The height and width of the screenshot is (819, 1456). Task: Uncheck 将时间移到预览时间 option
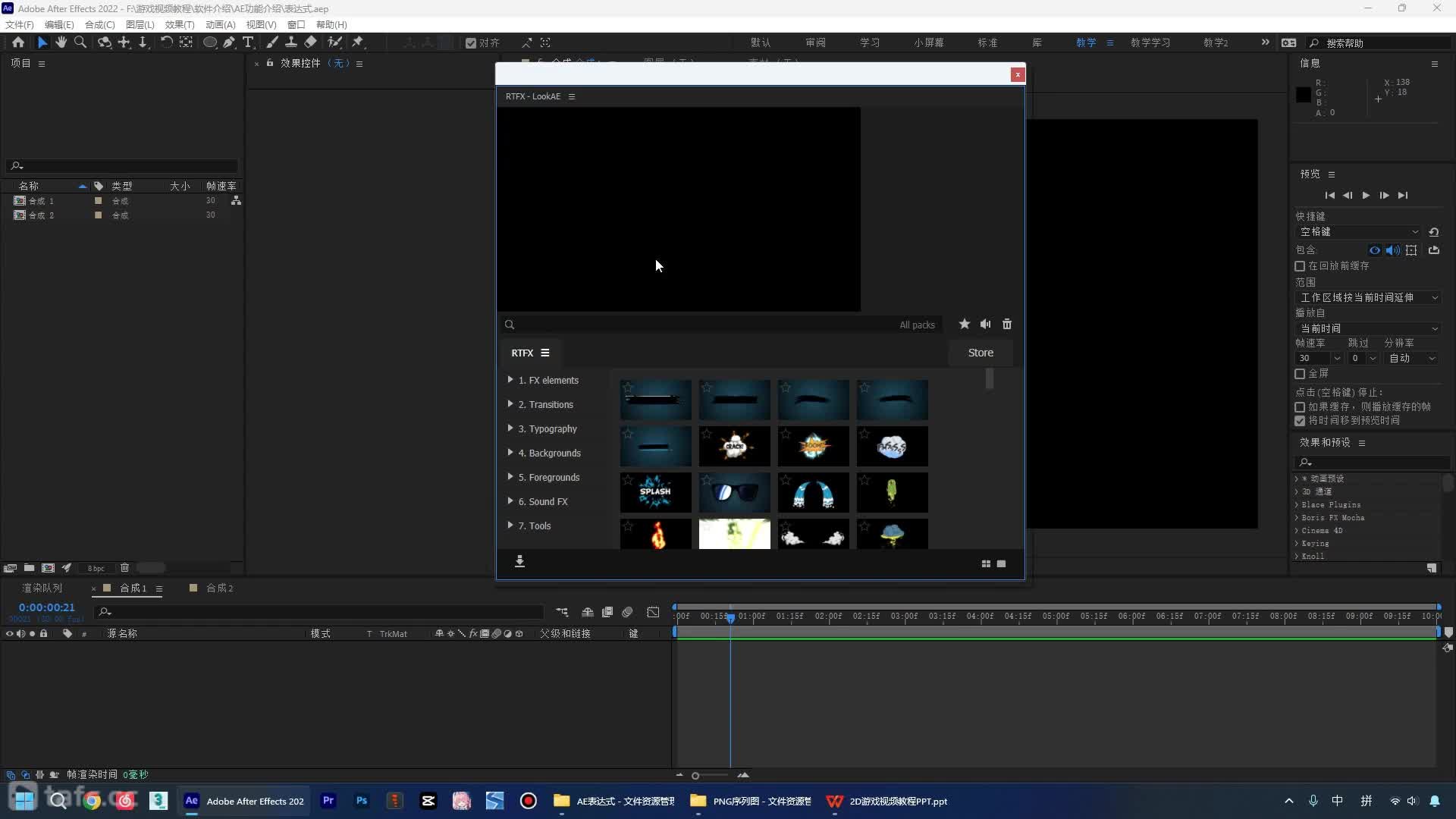tap(1300, 421)
